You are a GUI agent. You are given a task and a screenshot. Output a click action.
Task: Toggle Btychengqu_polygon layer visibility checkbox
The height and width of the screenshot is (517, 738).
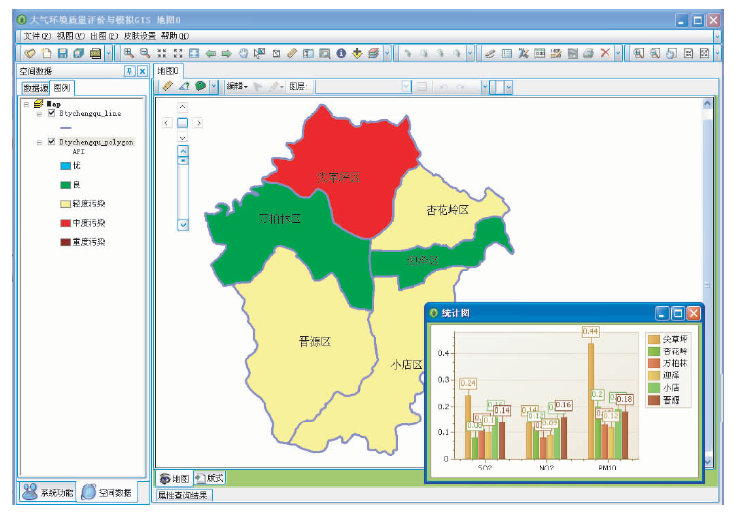point(51,143)
